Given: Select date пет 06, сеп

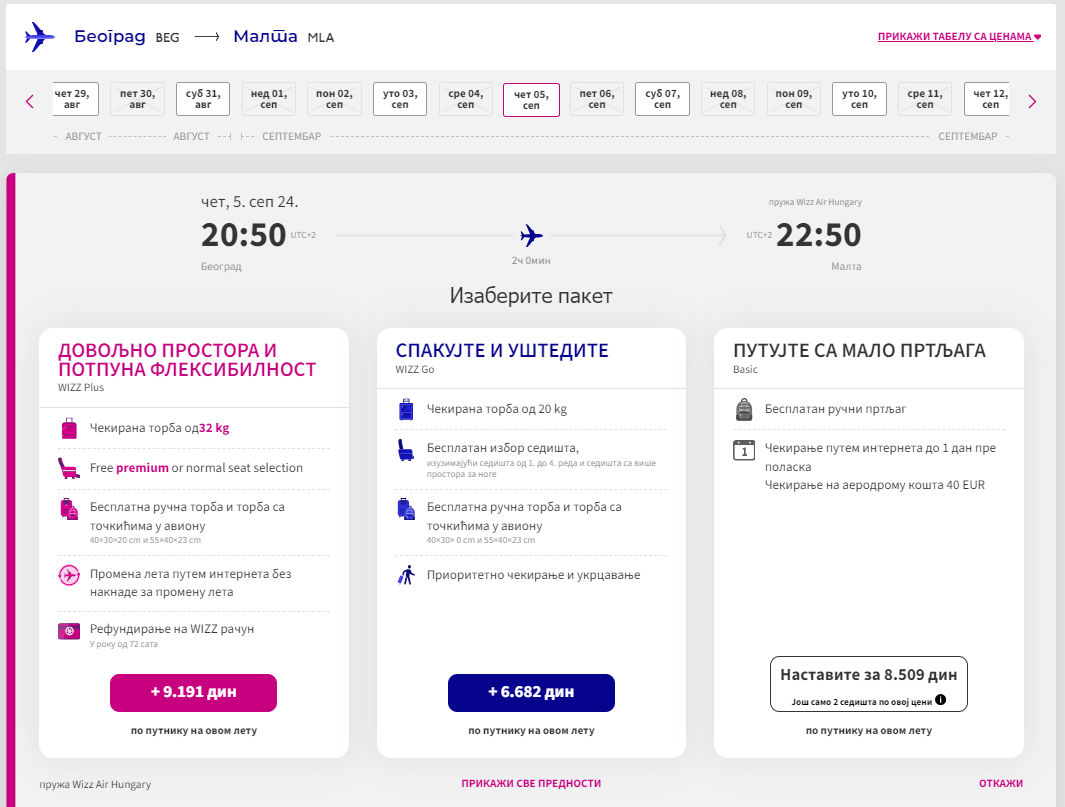Looking at the screenshot, I should coord(597,99).
